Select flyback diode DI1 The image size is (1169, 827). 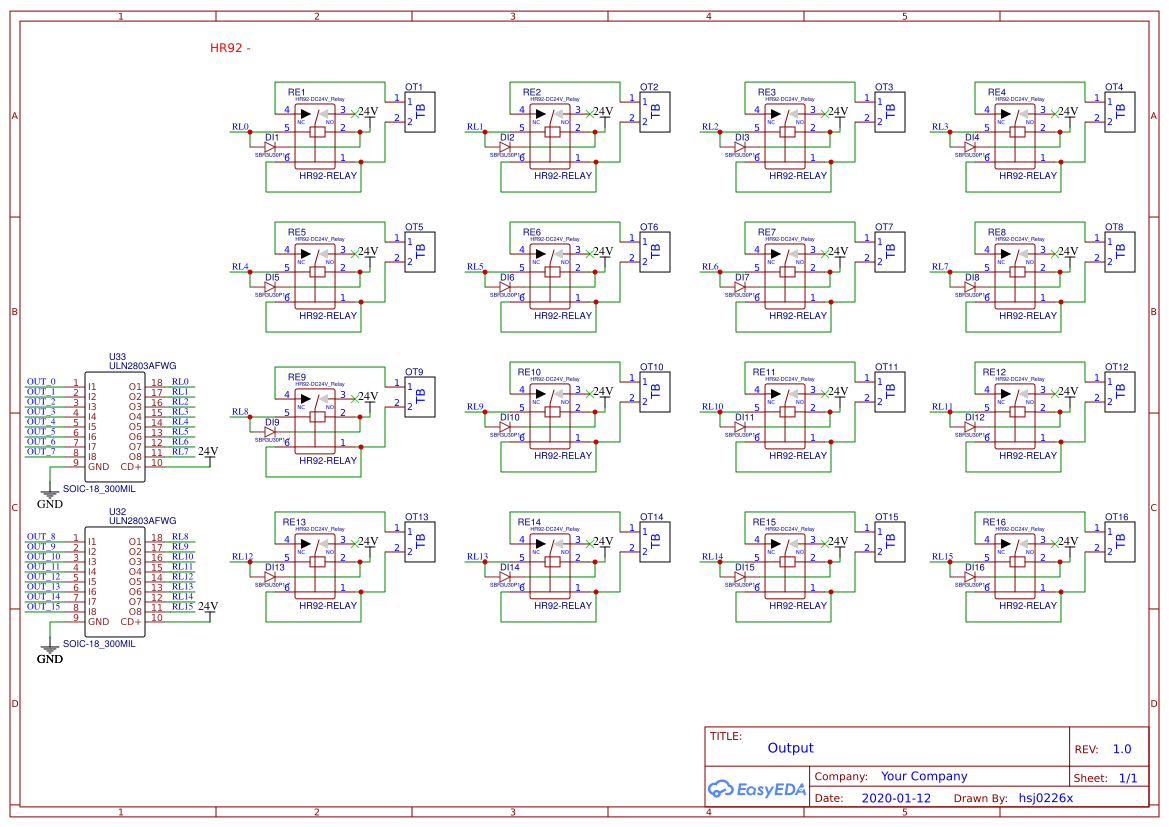click(x=270, y=146)
